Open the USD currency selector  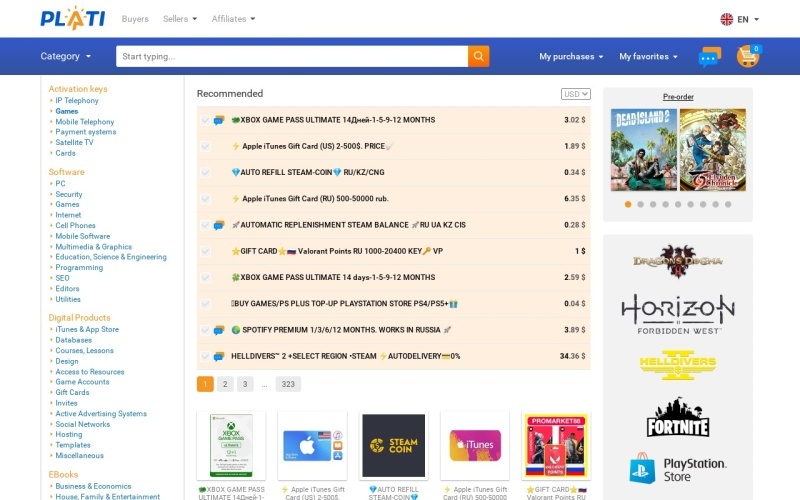[x=576, y=94]
